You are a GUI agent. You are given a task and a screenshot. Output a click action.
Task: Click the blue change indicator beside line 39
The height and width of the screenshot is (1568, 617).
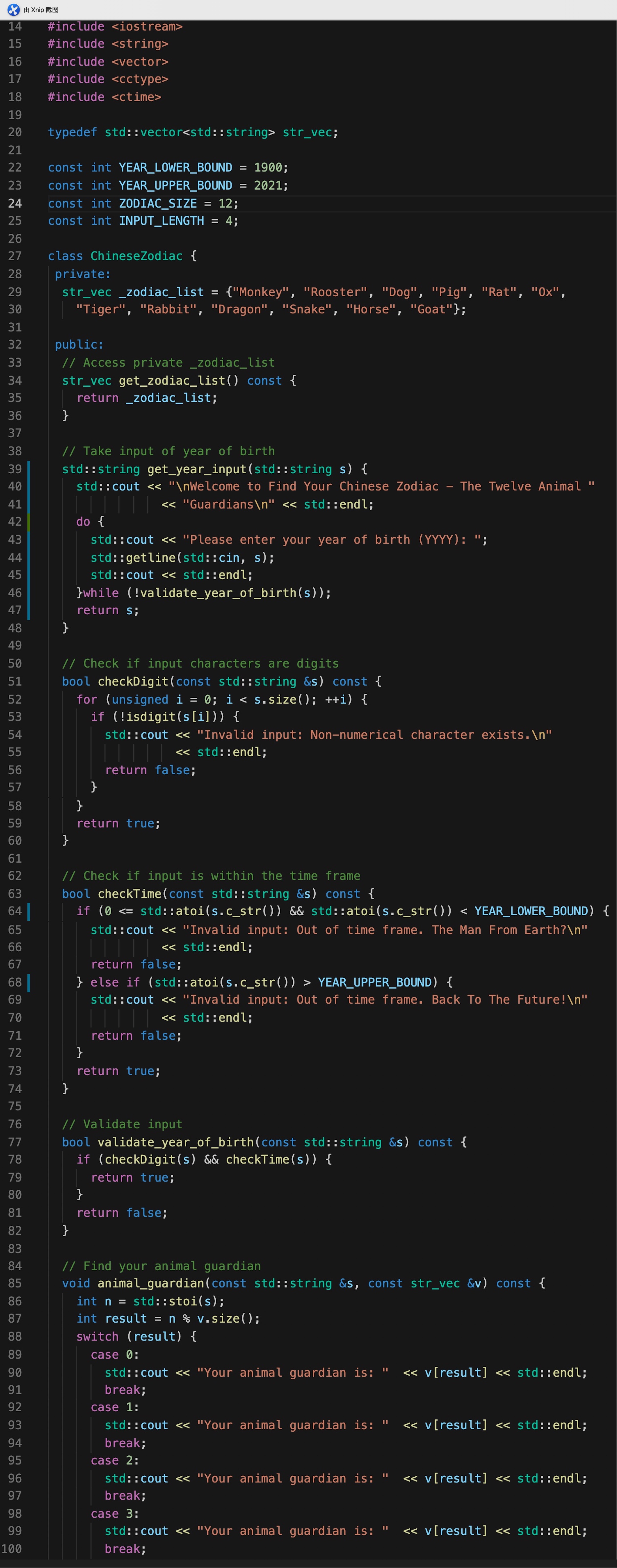coord(29,469)
